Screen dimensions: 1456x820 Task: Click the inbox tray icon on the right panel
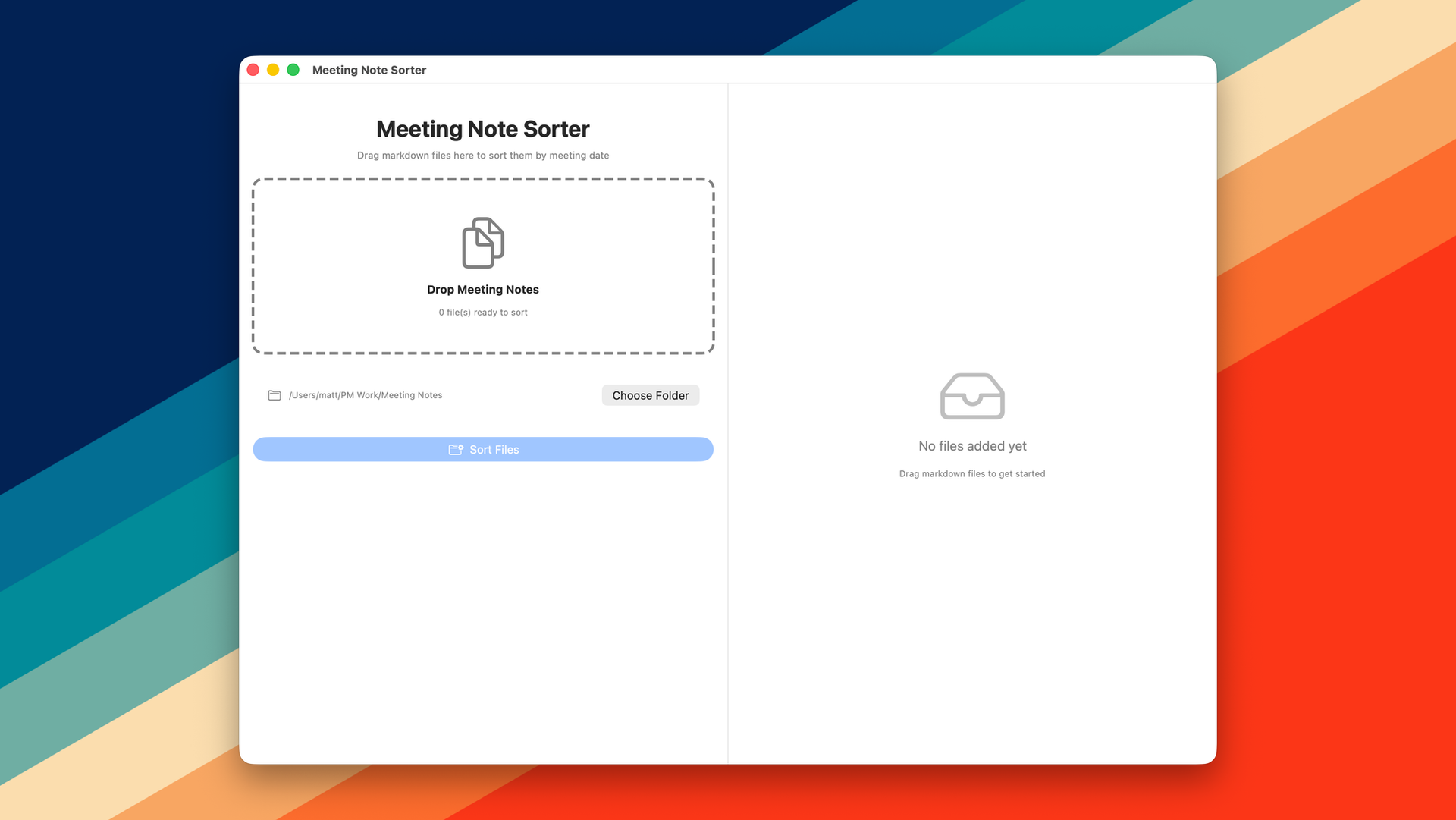click(972, 395)
